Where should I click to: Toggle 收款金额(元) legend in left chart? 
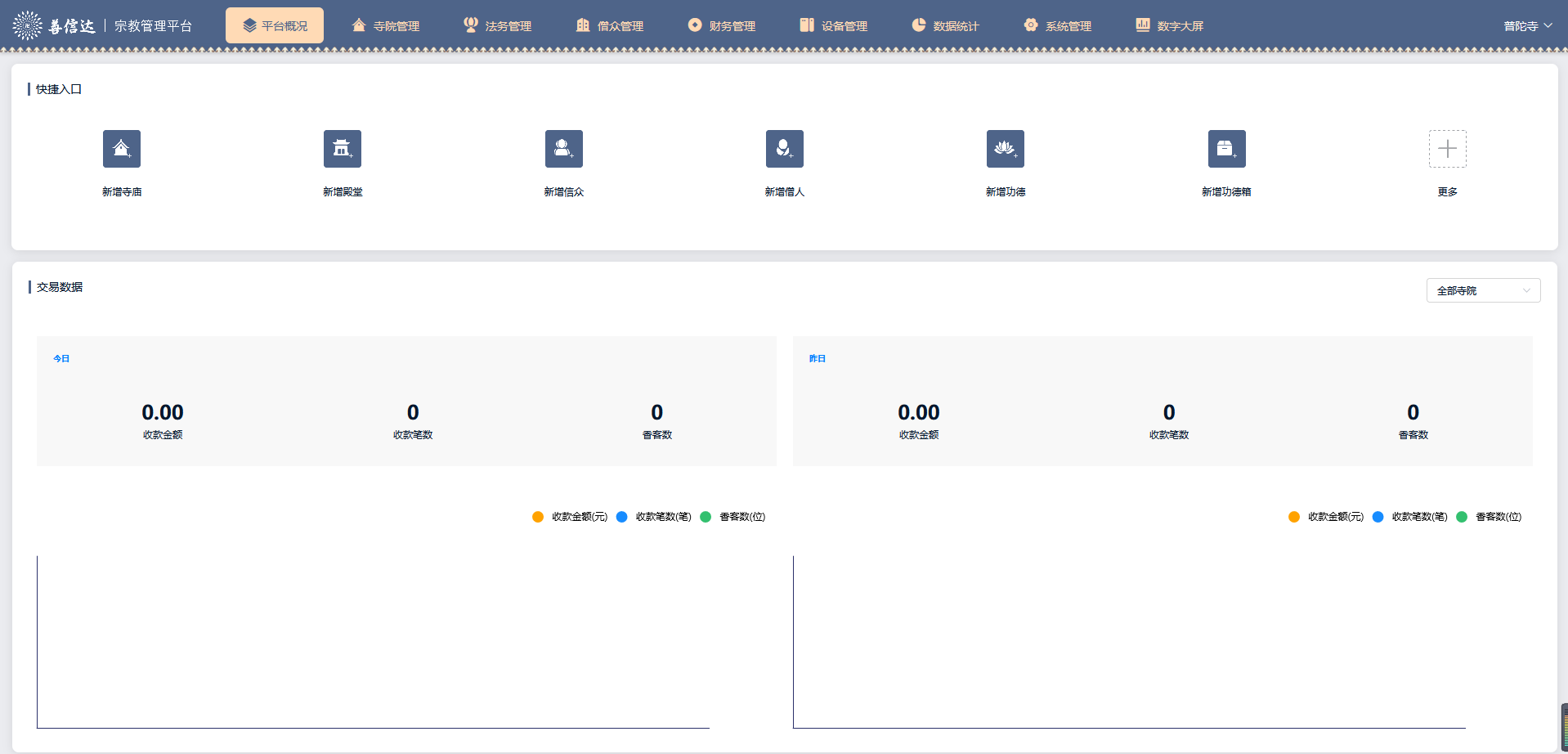coord(571,517)
